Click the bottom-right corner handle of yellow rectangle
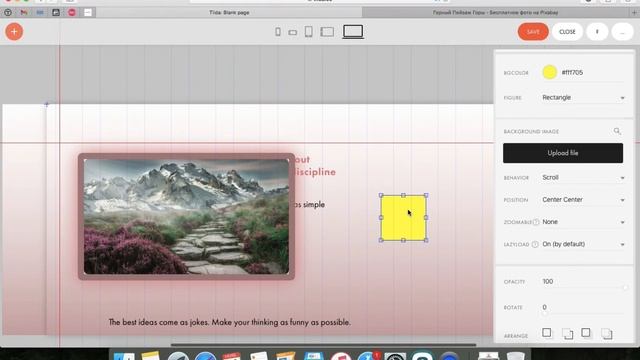The width and height of the screenshot is (640, 360). pyautogui.click(x=426, y=240)
